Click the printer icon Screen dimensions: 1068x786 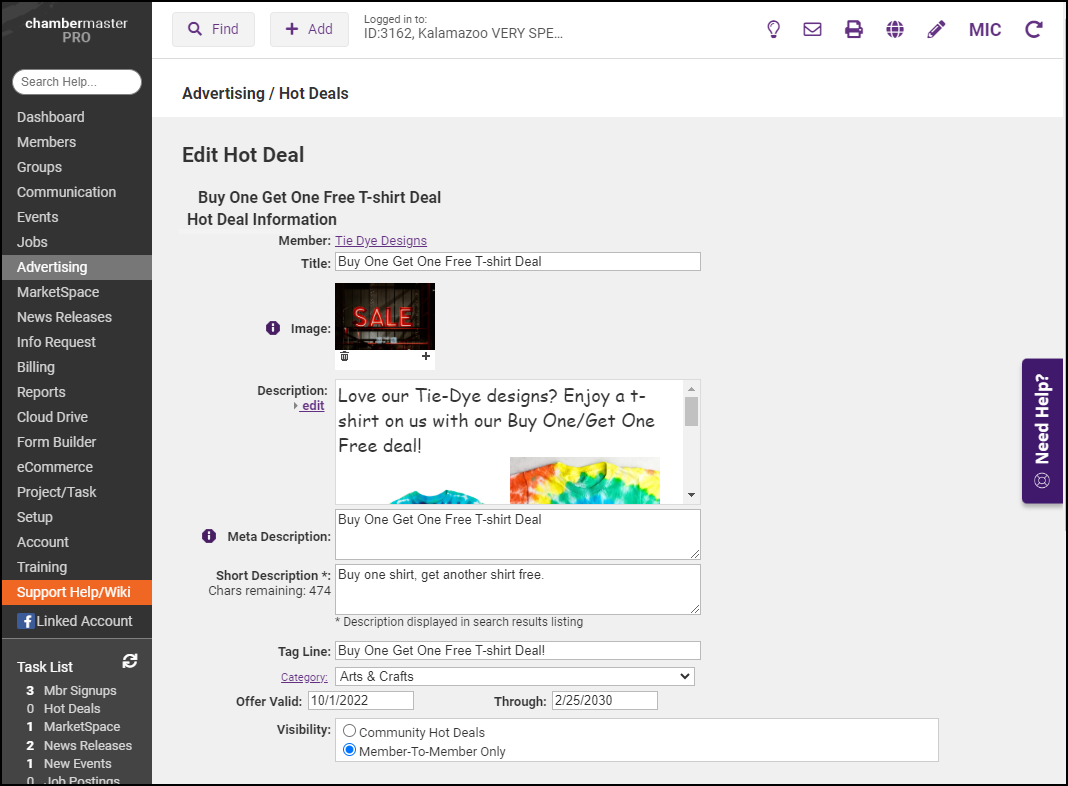(853, 29)
